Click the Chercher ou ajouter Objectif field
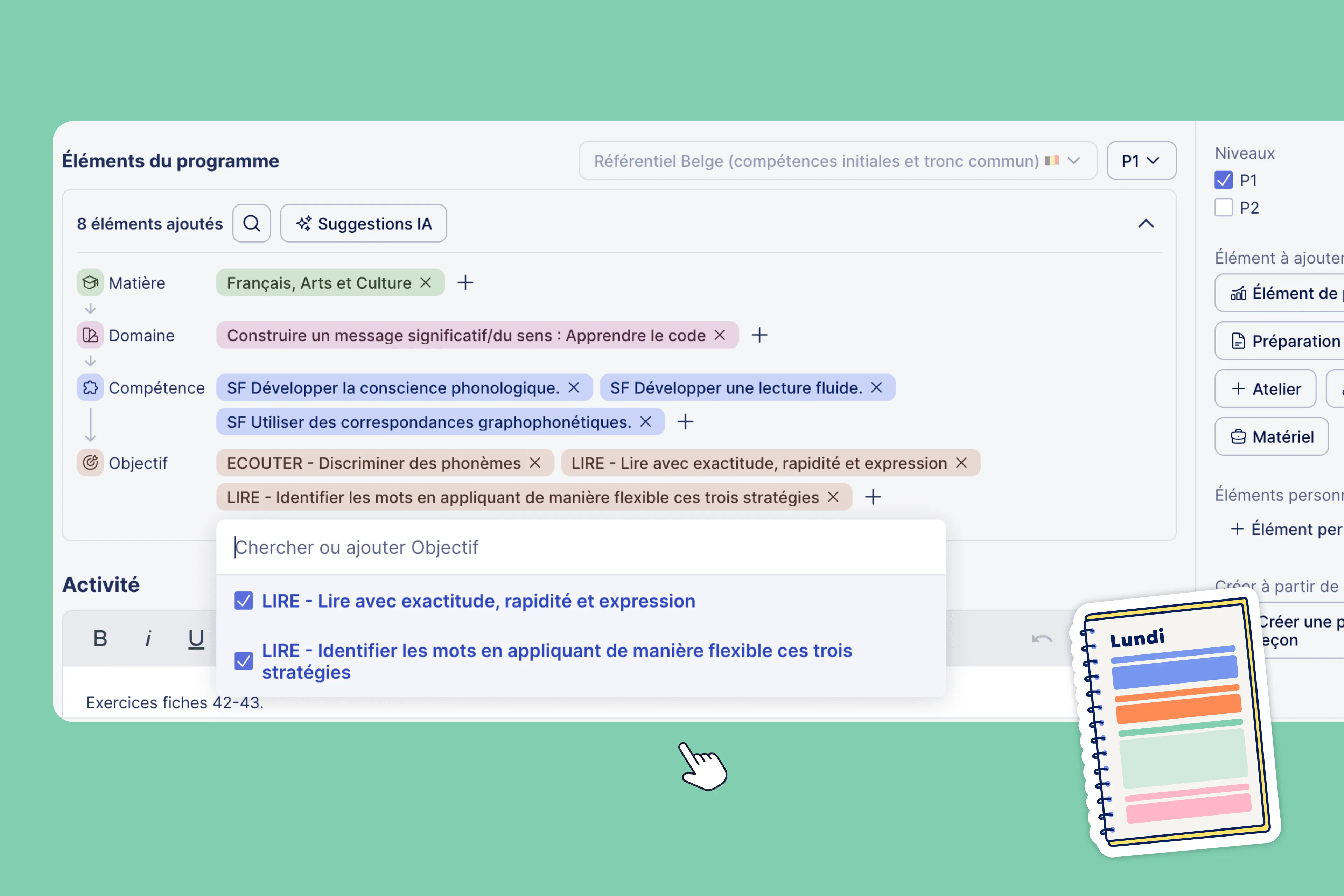Screen dimensions: 1344x896 click(x=581, y=547)
